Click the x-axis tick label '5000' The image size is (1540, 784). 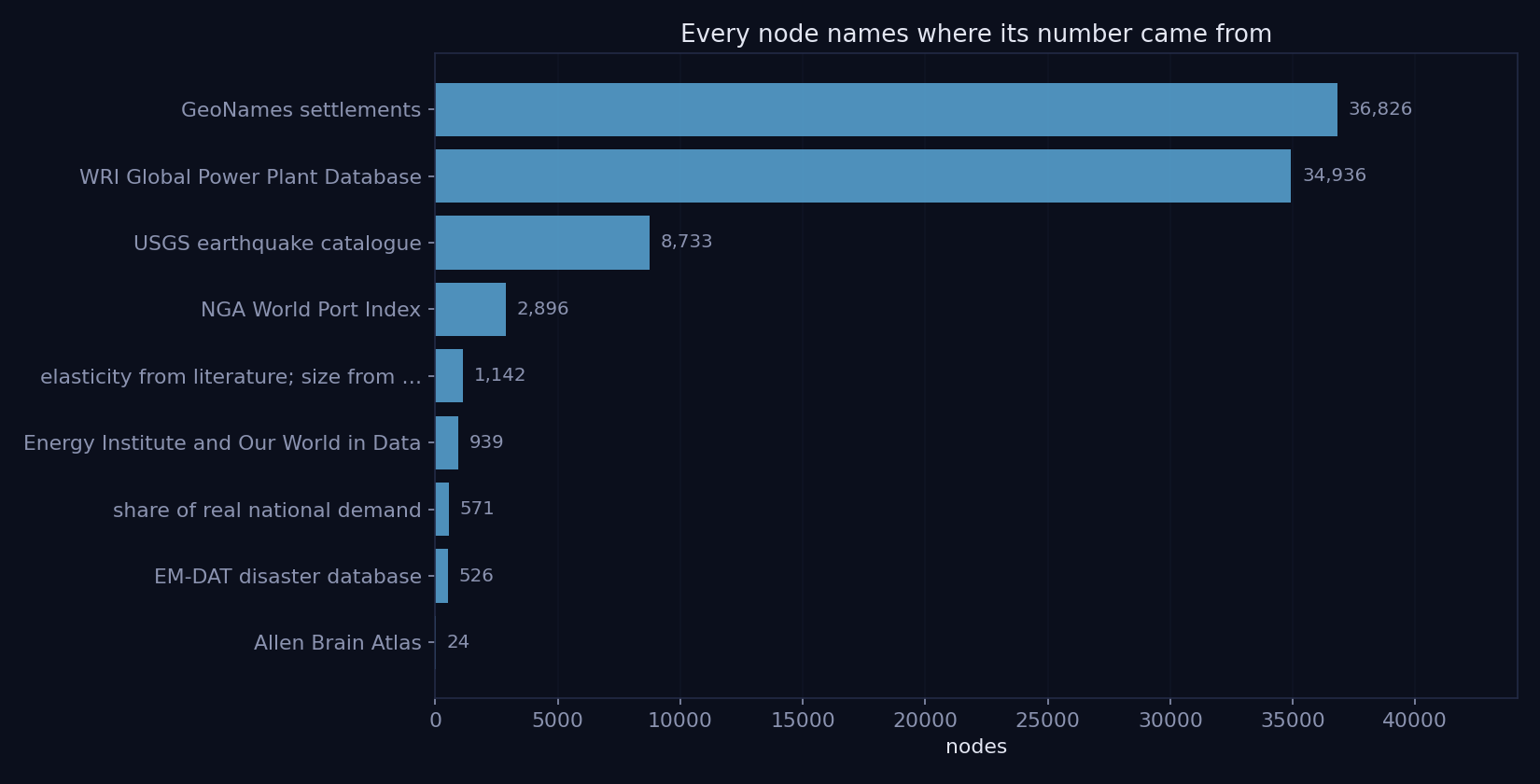[558, 721]
